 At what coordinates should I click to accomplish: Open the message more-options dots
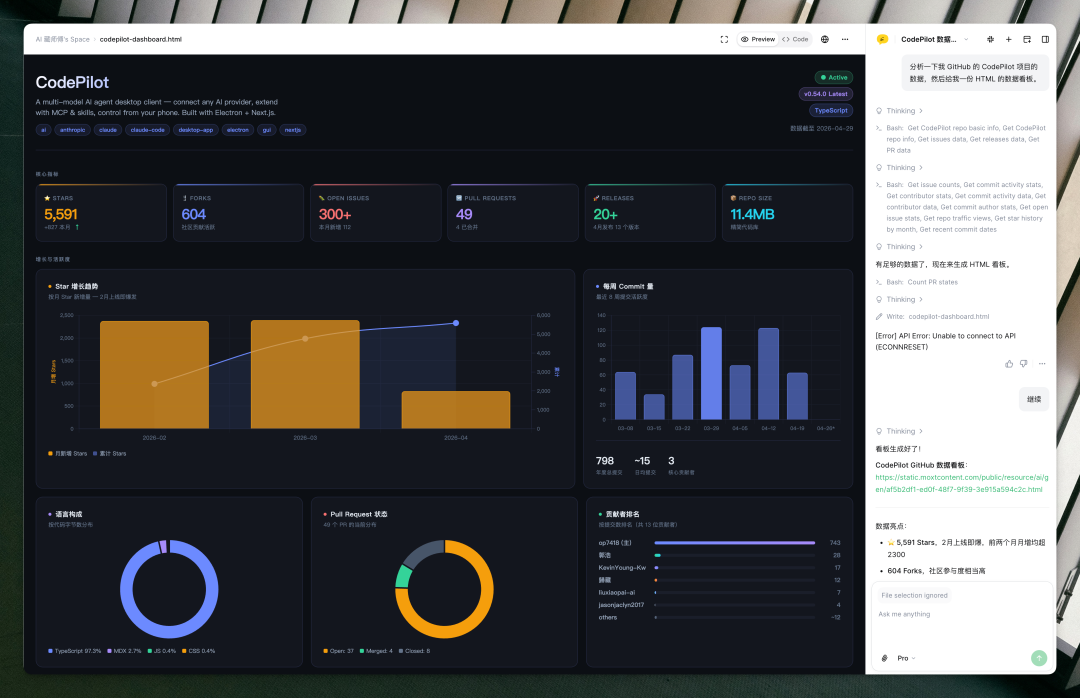pyautogui.click(x=1042, y=364)
